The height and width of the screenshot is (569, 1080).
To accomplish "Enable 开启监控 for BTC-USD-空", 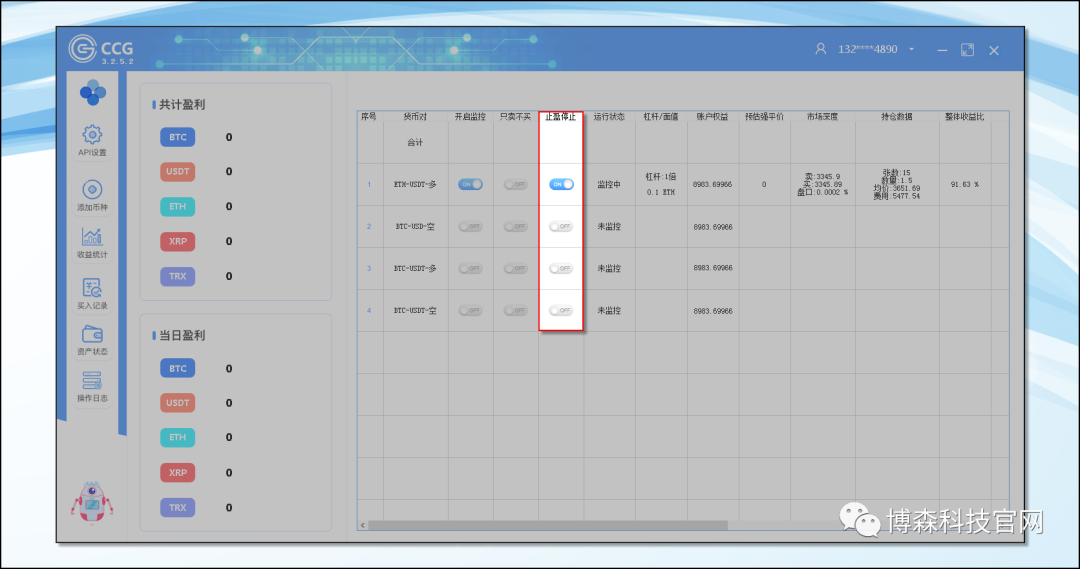I will [470, 227].
